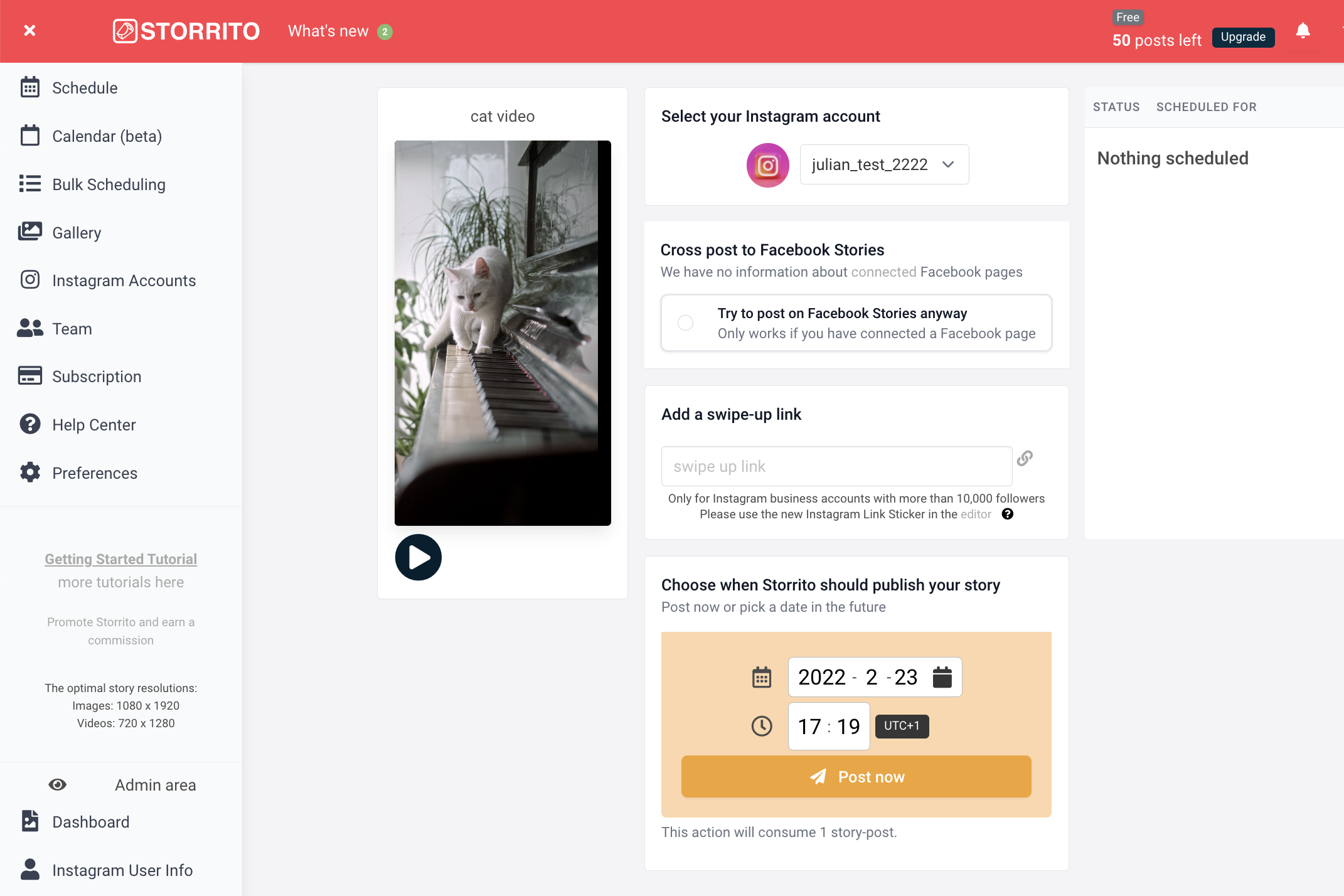Click the Subscription sidebar icon
The height and width of the screenshot is (896, 1344).
click(x=30, y=376)
